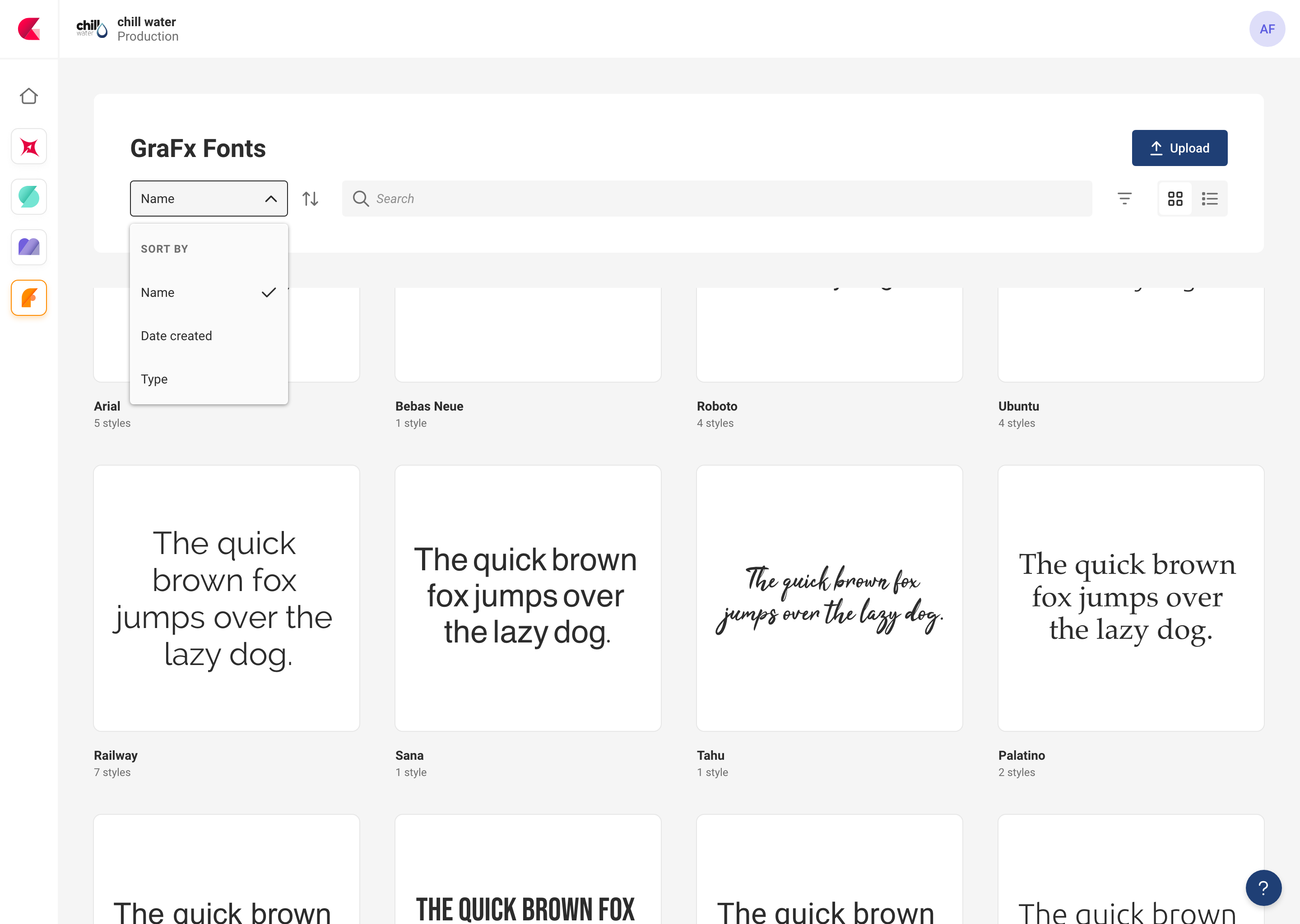Open the uppercase QUICK BROWN FOX card
1300x924 pixels.
(x=528, y=869)
